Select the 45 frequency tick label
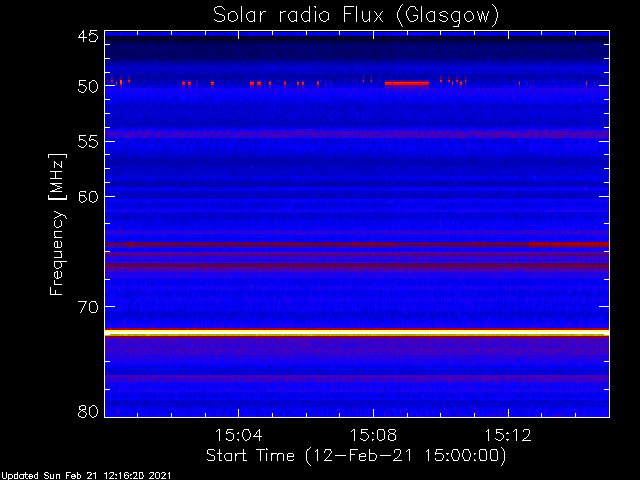This screenshot has height=480, width=640. click(x=88, y=36)
